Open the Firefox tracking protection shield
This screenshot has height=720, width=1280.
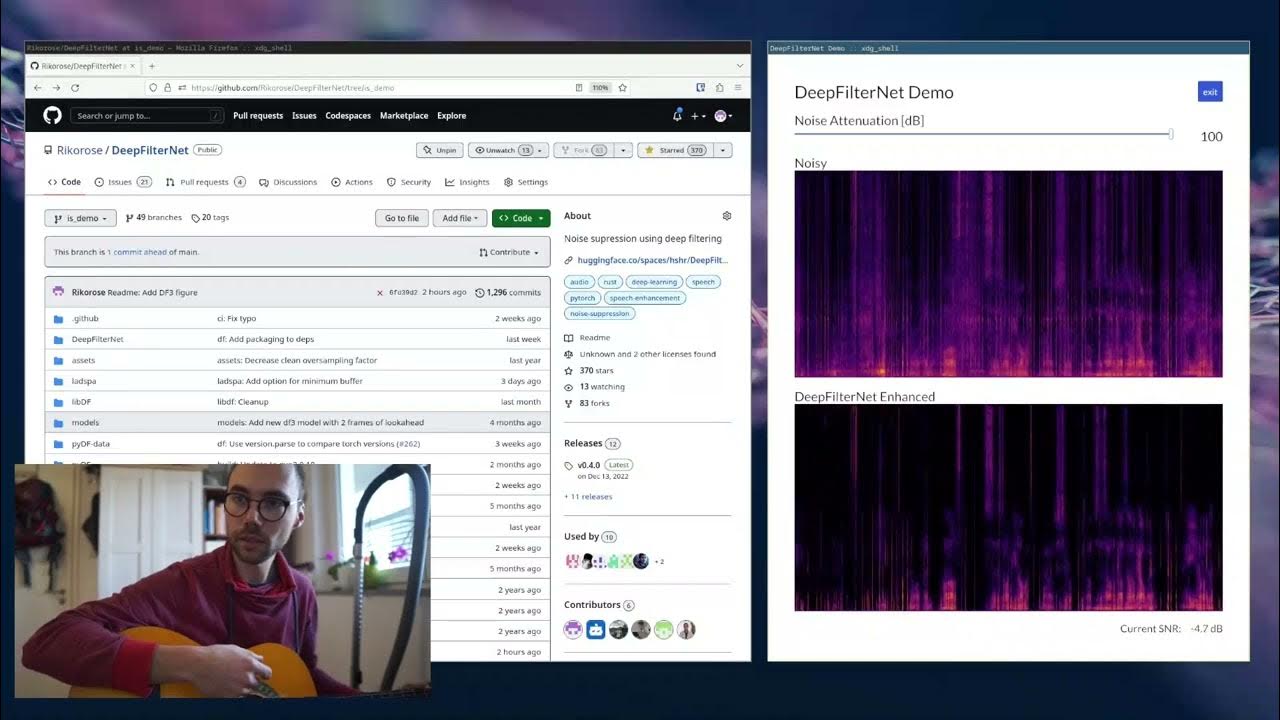153,88
